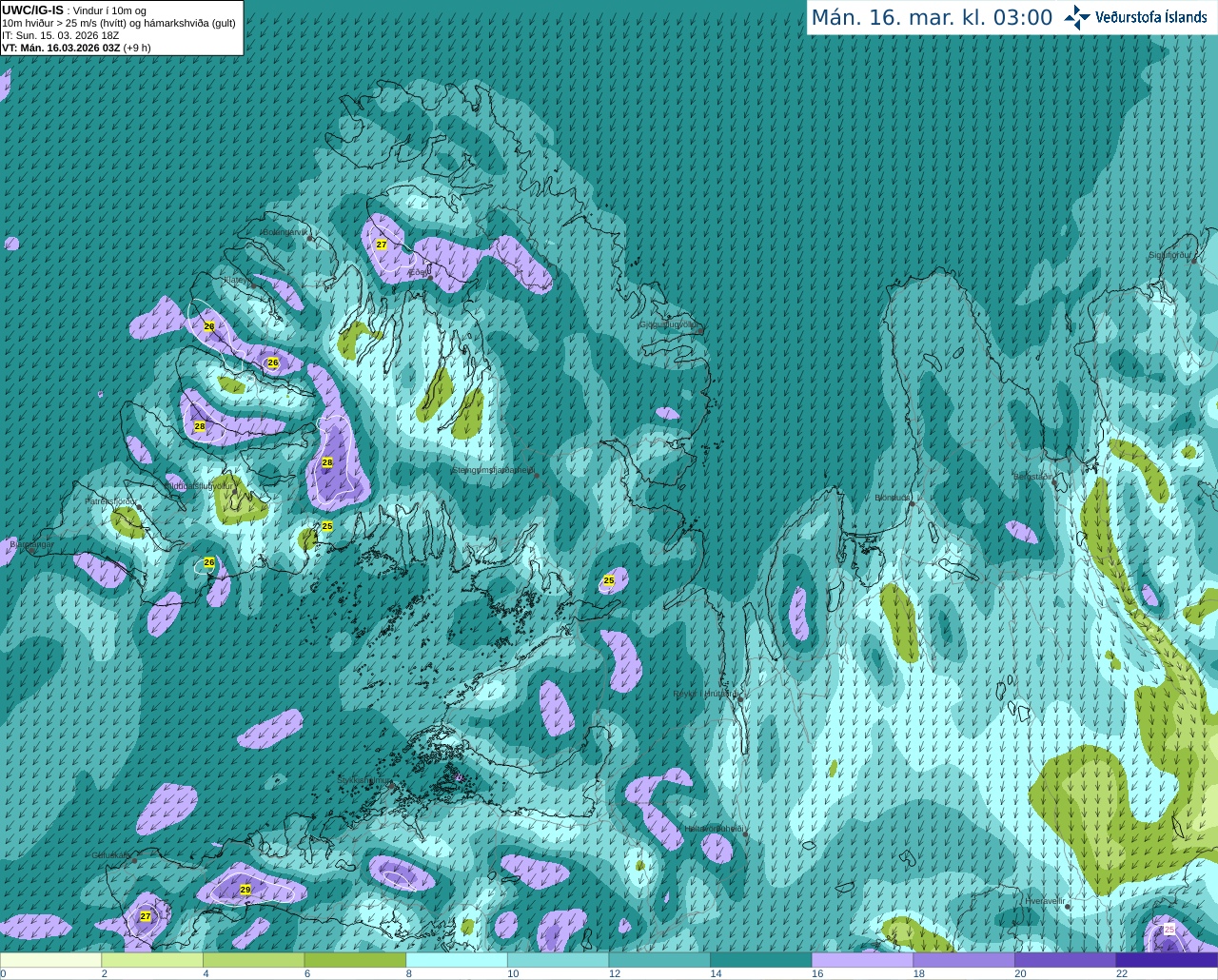1218x980 pixels.
Task: Click the 2–4 m/s legend swatch
Action: coord(152,960)
